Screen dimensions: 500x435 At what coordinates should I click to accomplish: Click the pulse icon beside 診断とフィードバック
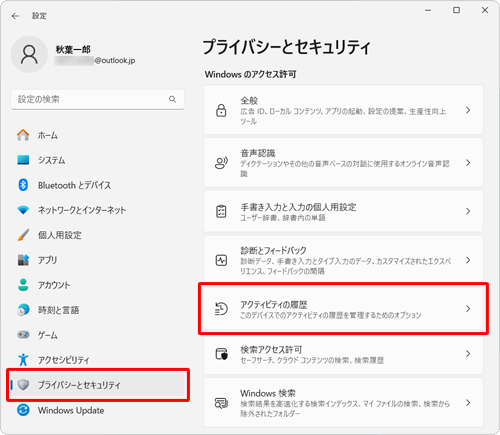coord(221,260)
